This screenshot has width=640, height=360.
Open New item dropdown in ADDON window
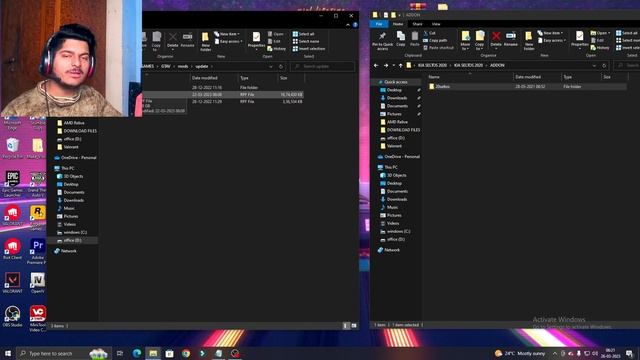coord(551,33)
